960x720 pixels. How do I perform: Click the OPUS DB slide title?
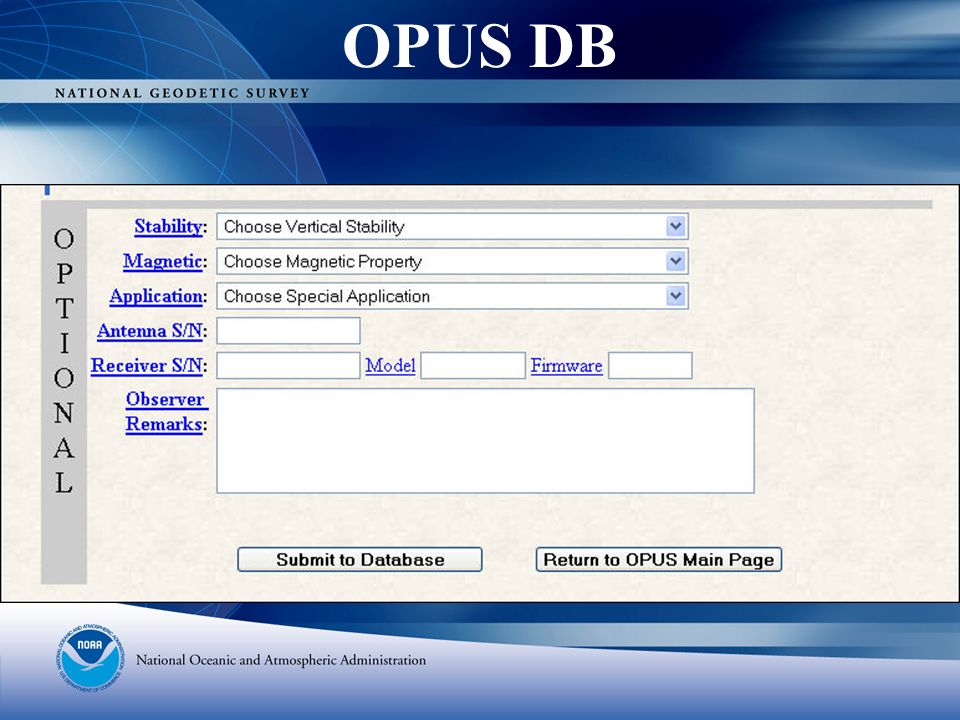pyautogui.click(x=479, y=46)
